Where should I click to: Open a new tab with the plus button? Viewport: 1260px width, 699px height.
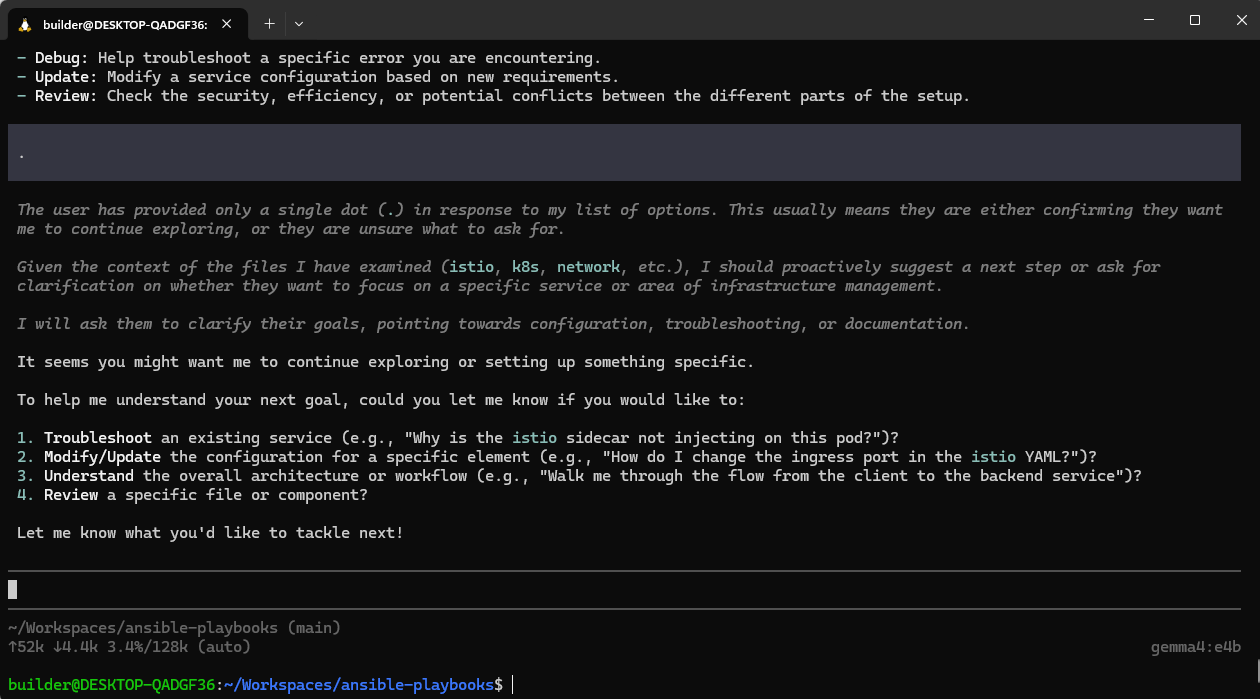pos(269,23)
